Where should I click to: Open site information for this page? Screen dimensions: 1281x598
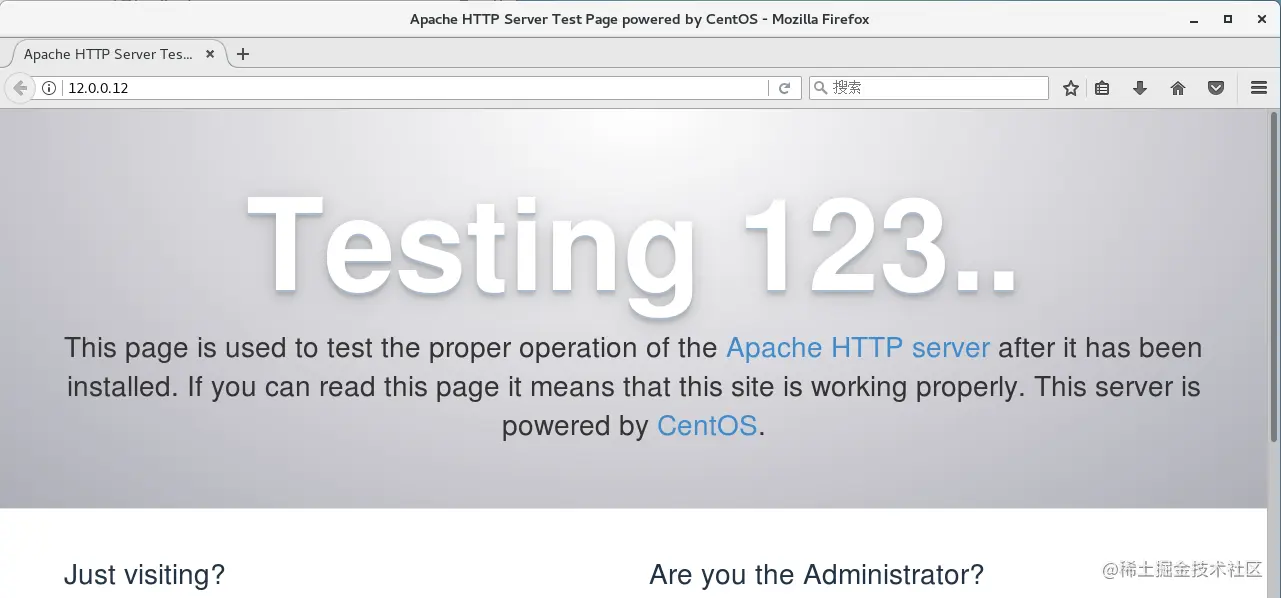coord(49,88)
